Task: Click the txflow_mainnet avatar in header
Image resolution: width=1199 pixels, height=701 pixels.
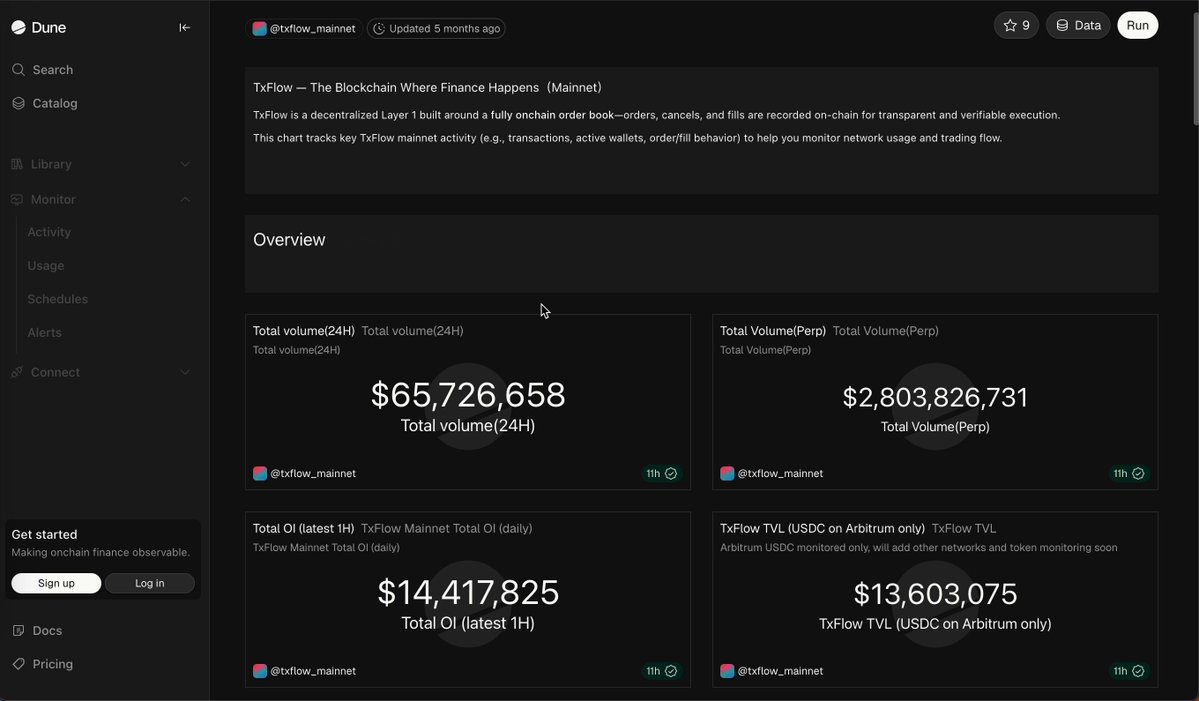Action: [259, 28]
